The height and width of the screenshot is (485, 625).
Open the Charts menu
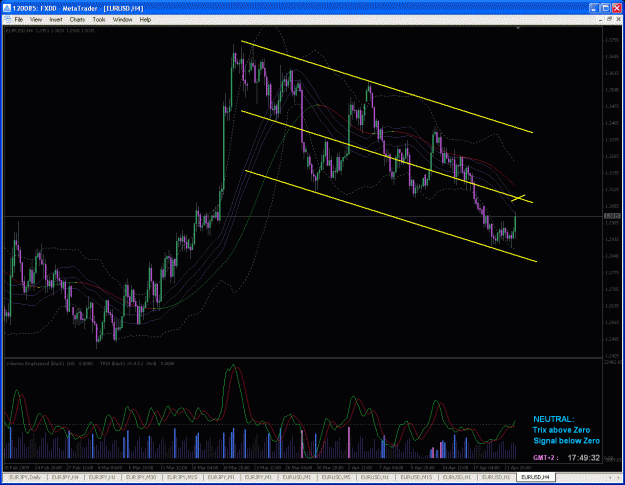(x=77, y=20)
